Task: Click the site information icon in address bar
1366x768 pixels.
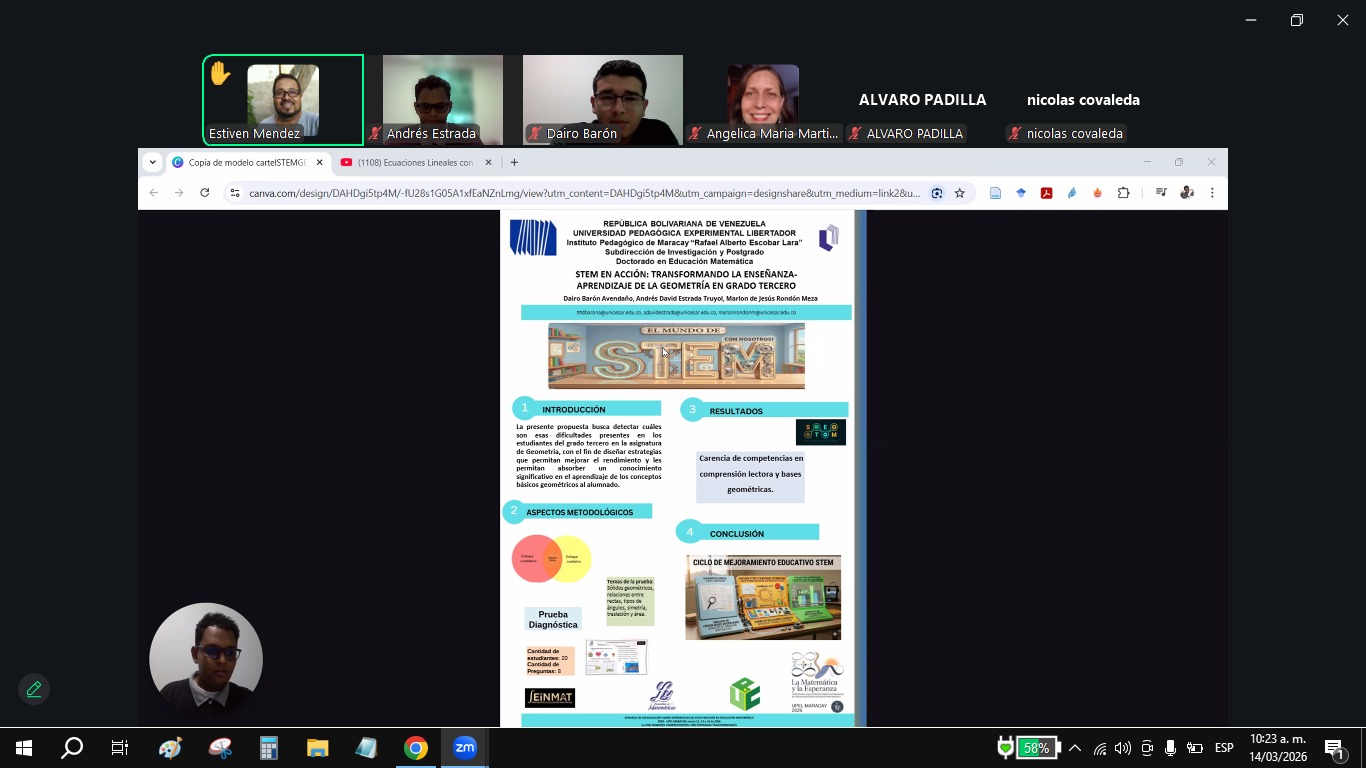Action: click(x=234, y=193)
